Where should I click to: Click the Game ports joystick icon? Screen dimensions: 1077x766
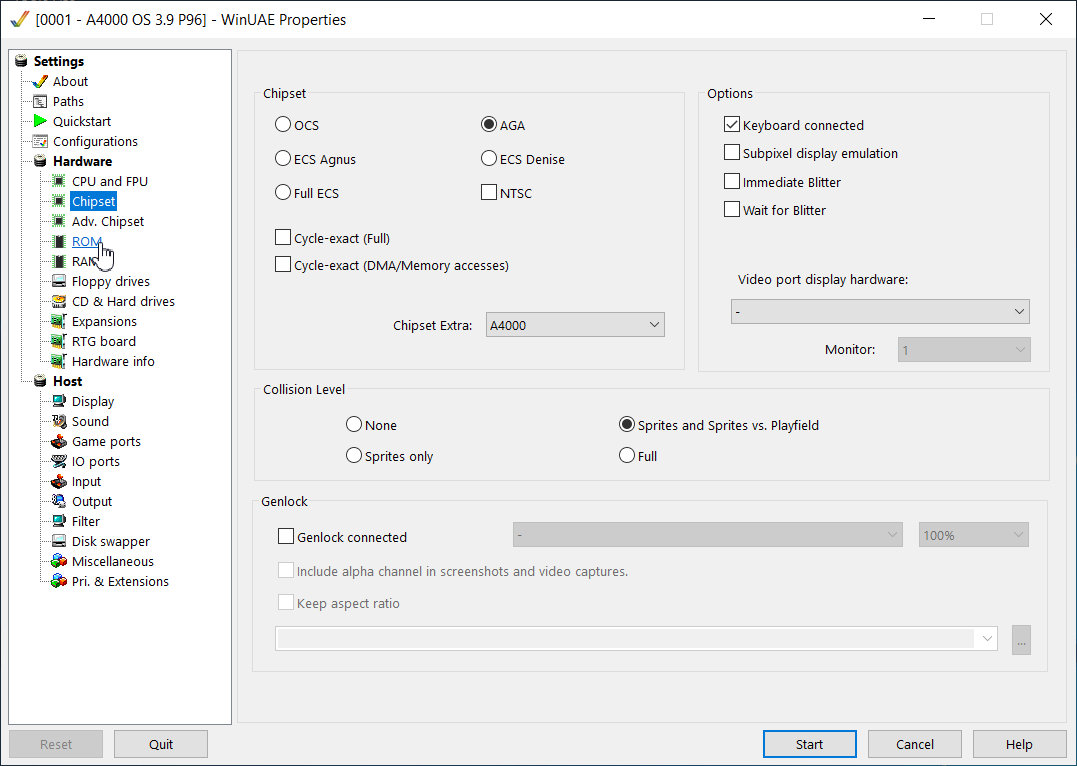[60, 441]
